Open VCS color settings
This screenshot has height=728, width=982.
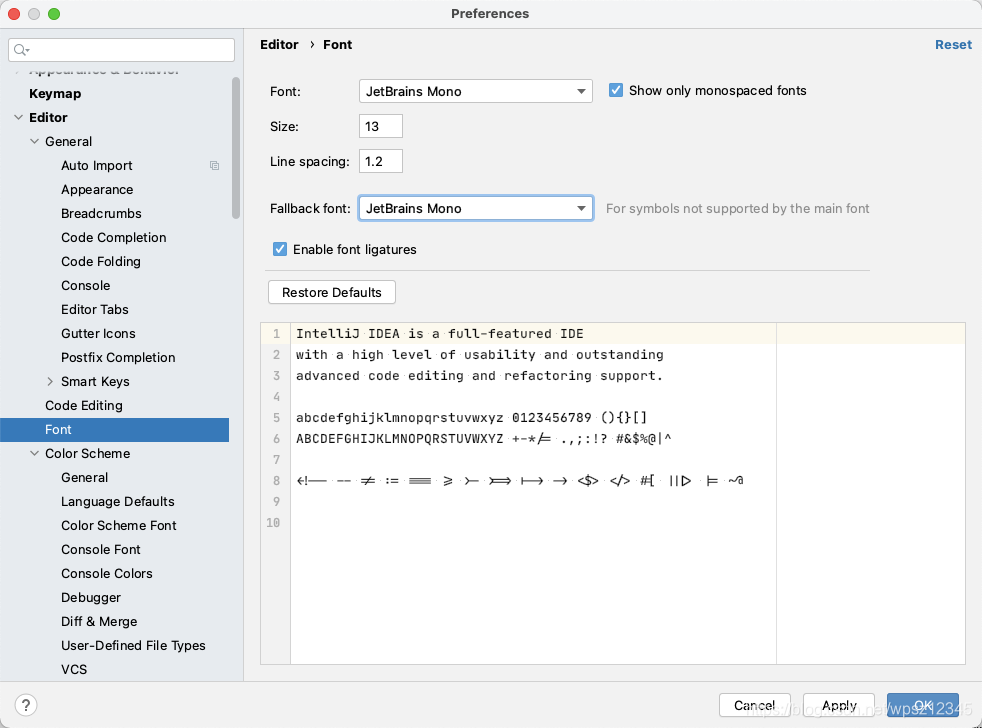tap(74, 670)
